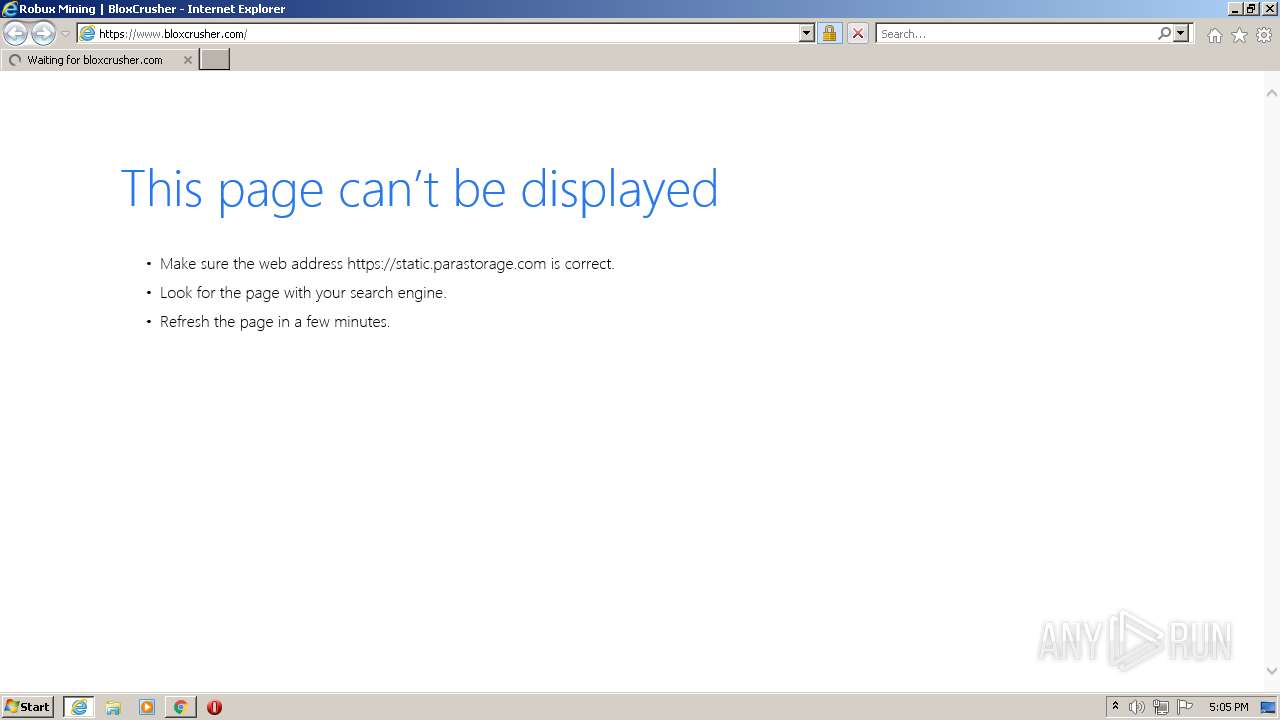Screen dimensions: 1280x720
Task: Open the recent pages dropdown arrow
Action: (65, 34)
